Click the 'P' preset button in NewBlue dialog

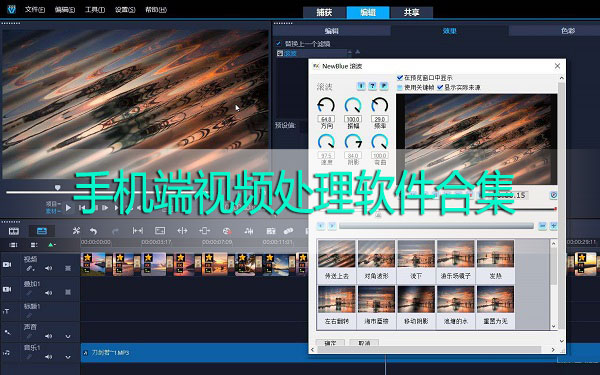(x=384, y=86)
